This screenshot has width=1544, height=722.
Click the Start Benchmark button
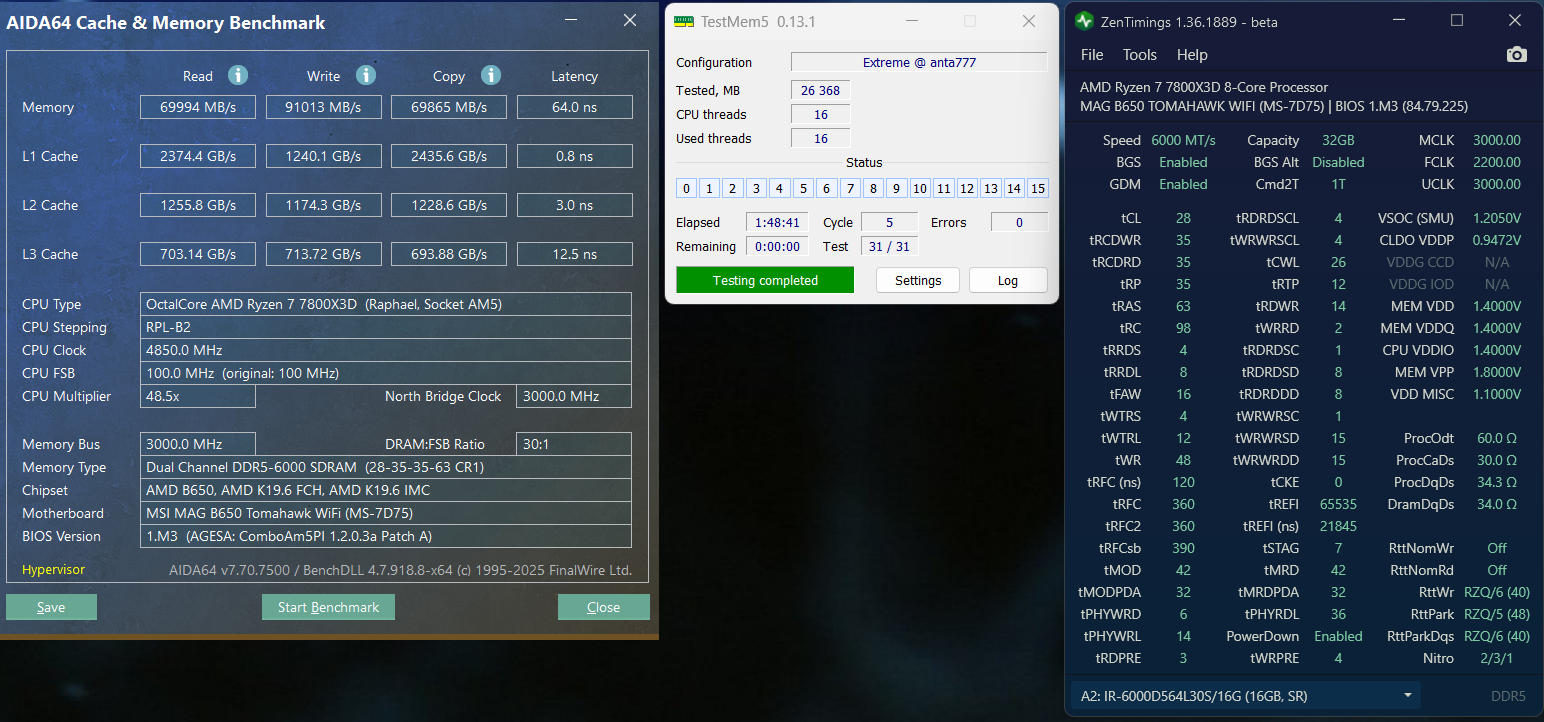(328, 607)
